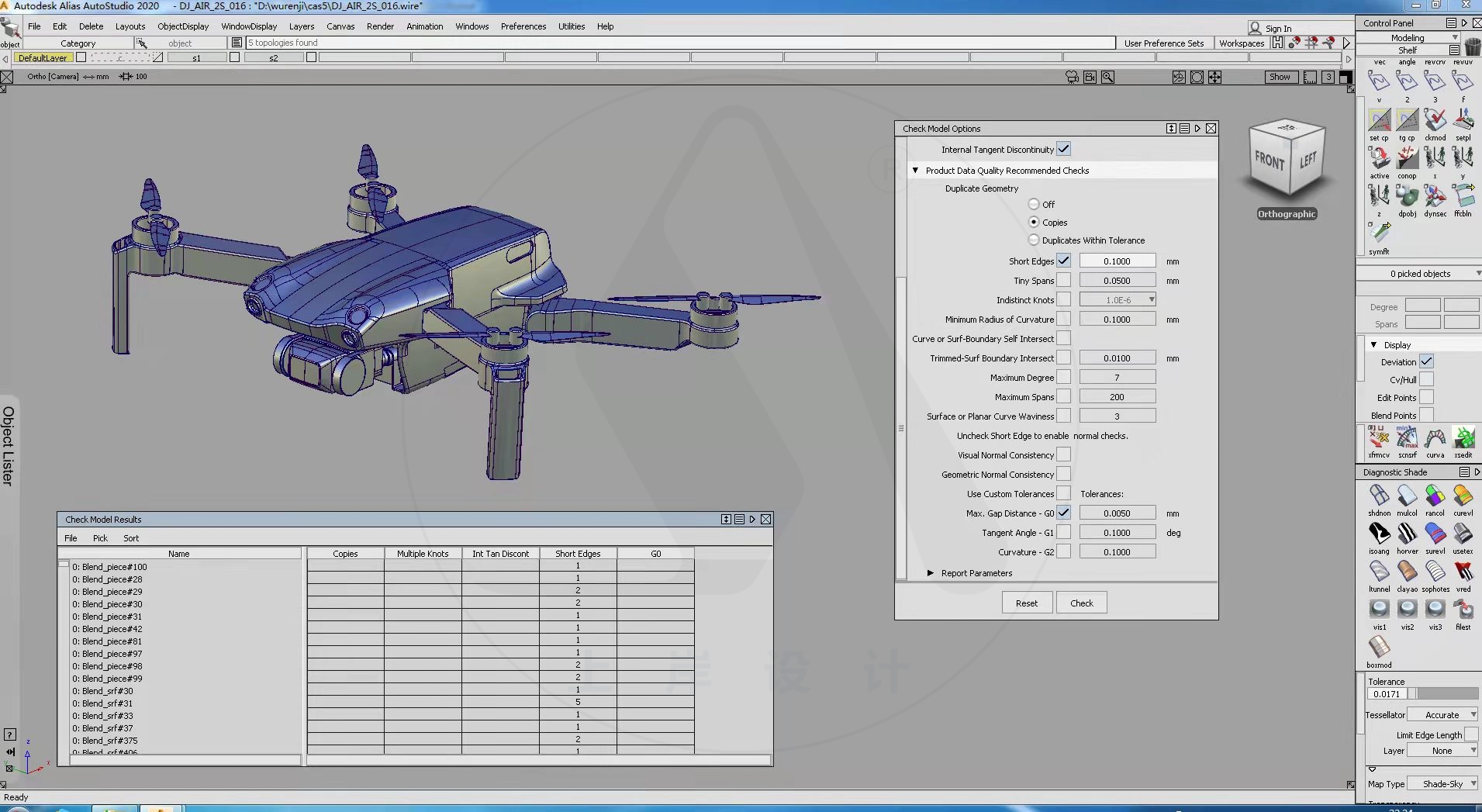
Task: Open the Render menu
Action: pyautogui.click(x=380, y=26)
